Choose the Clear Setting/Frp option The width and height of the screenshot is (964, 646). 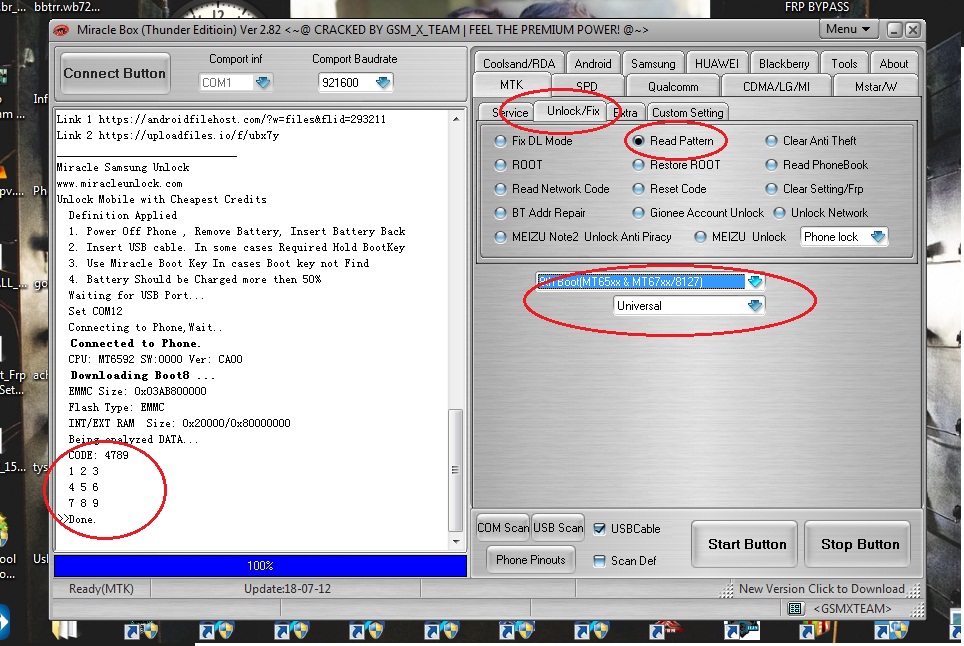click(x=771, y=189)
